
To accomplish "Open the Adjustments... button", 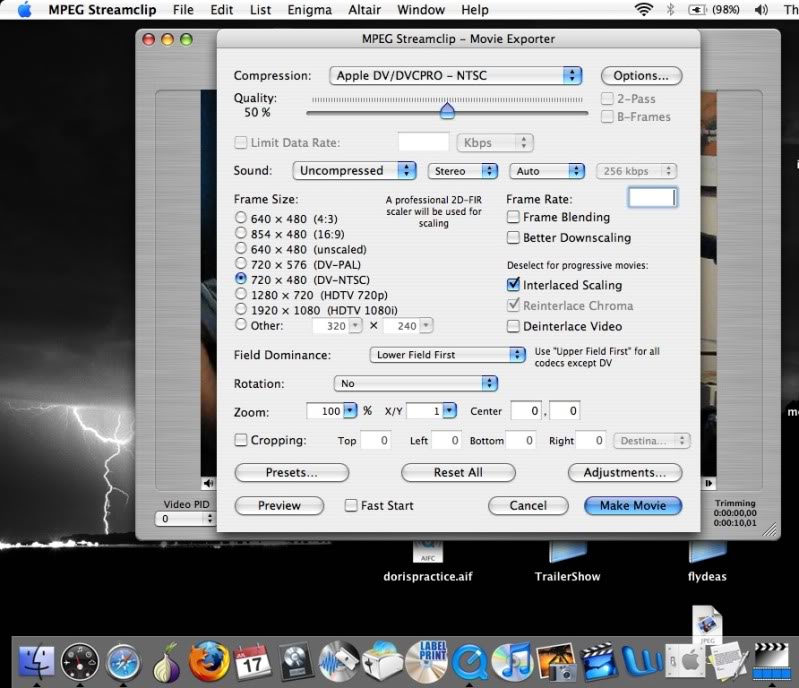I will (x=625, y=472).
